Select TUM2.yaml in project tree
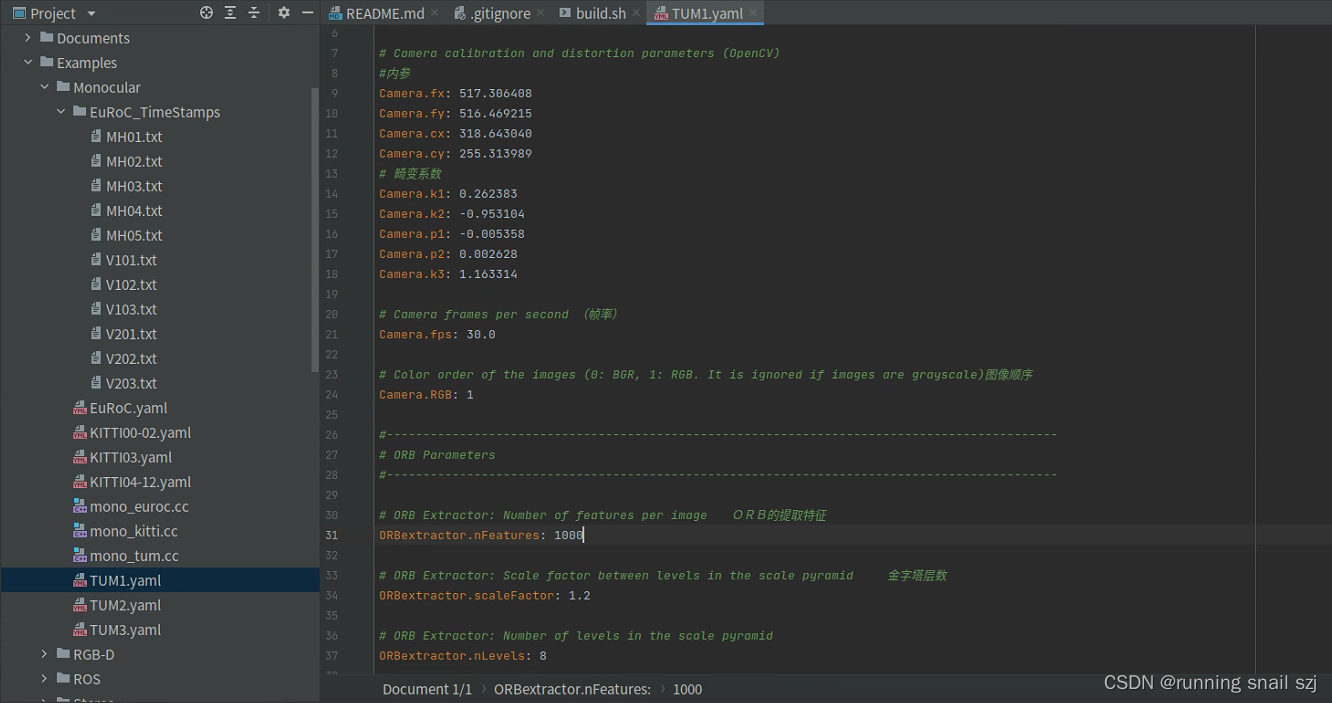Image resolution: width=1332 pixels, height=703 pixels. point(125,605)
